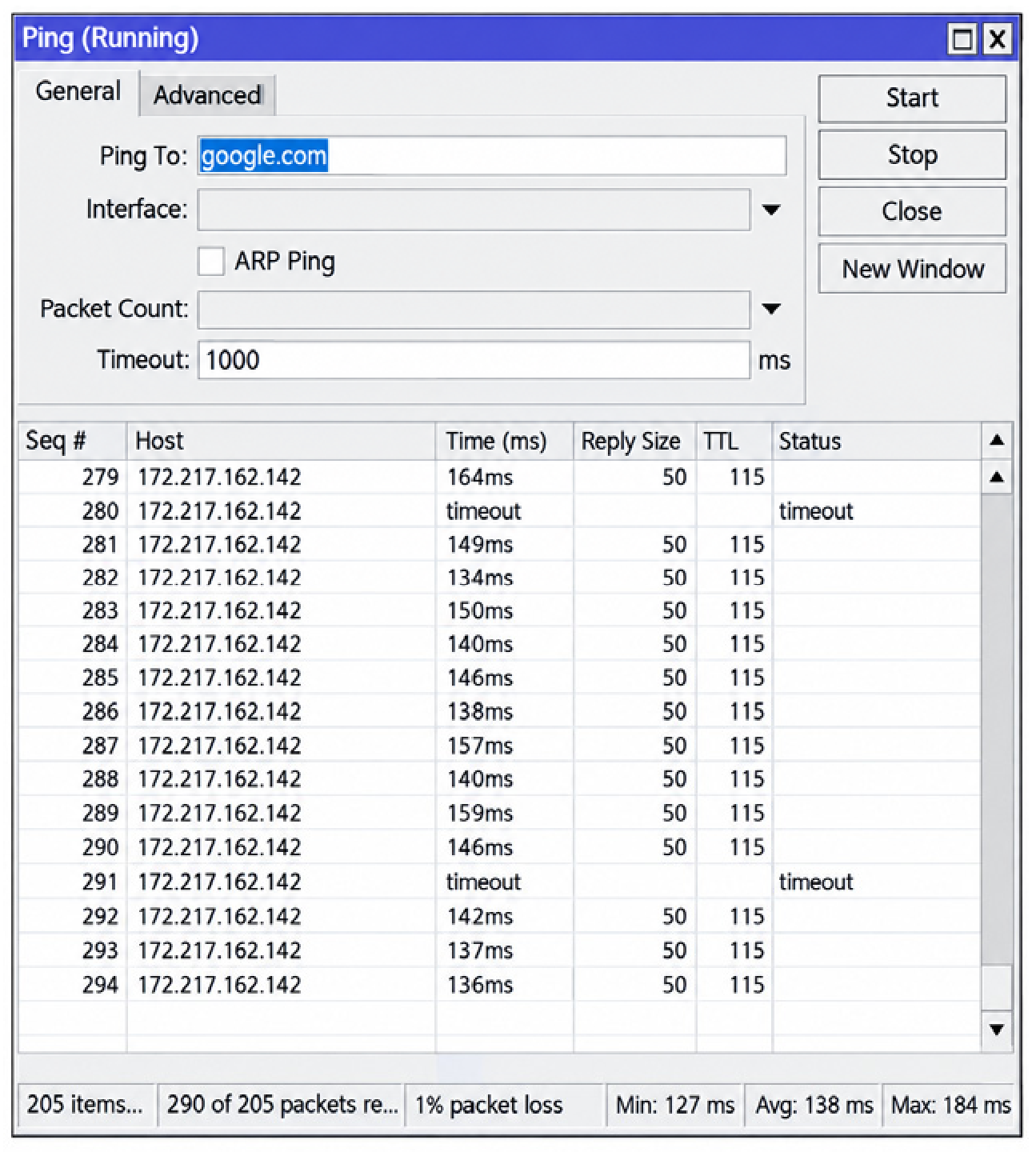
Task: Sort by the Seq # column header
Action: [73, 441]
